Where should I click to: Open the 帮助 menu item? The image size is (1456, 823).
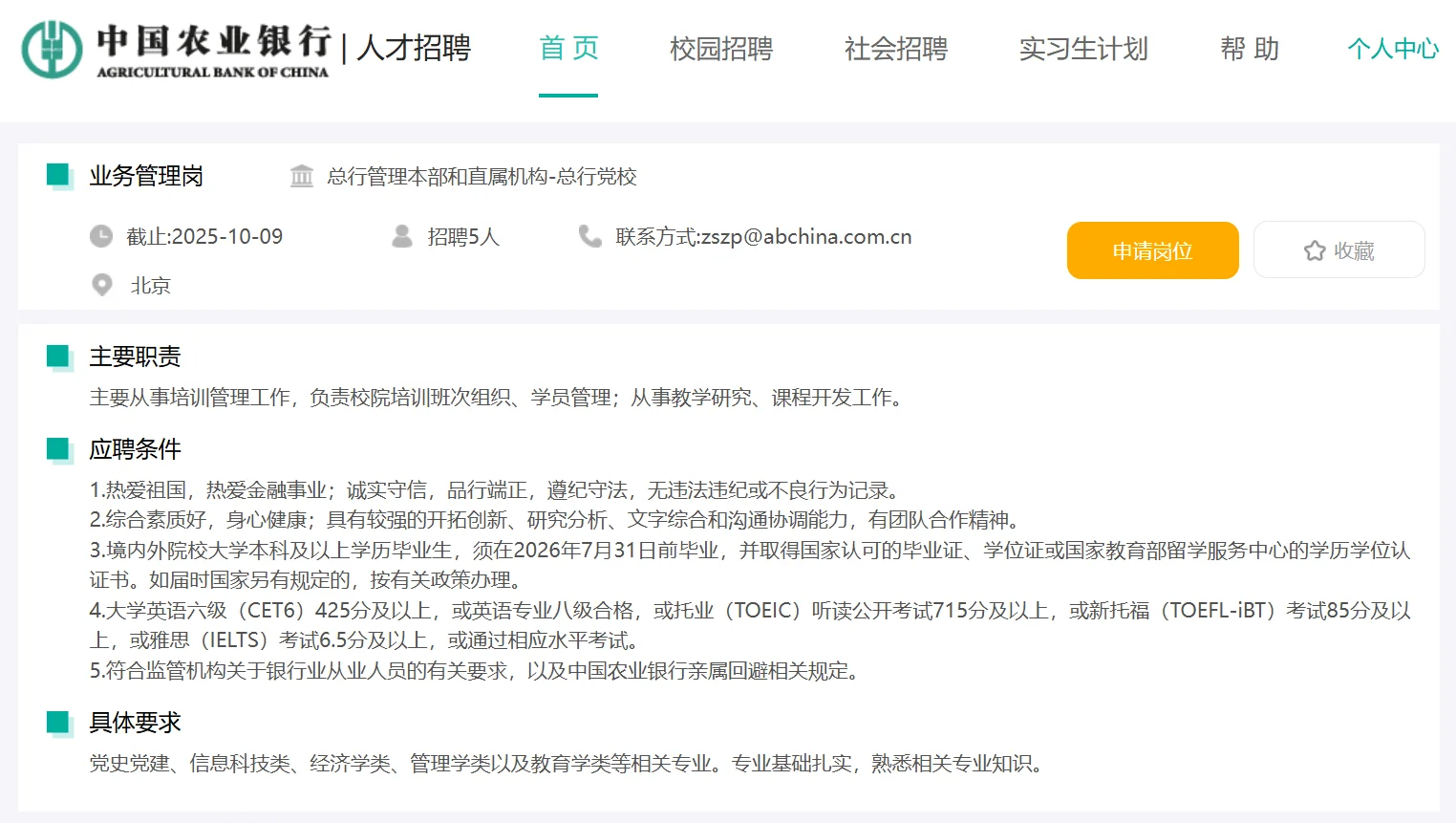tap(1250, 48)
